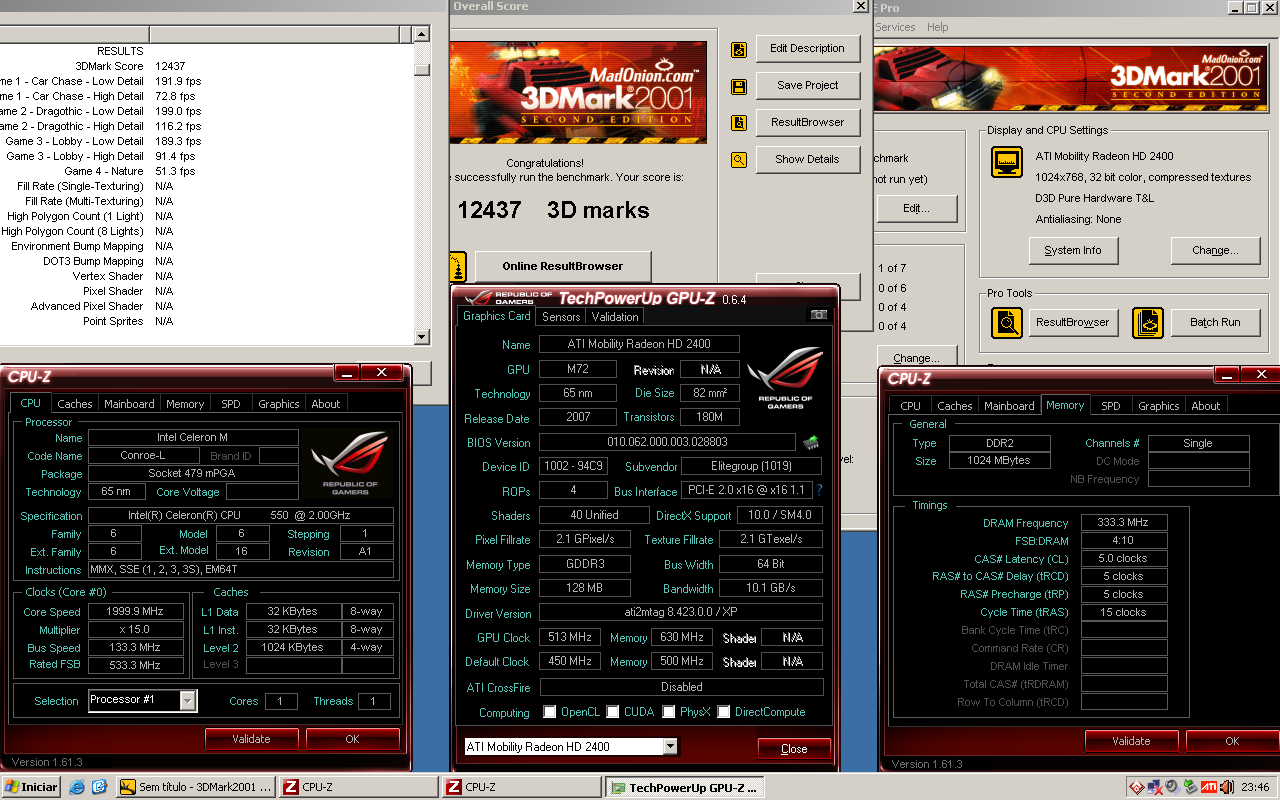1280x800 pixels.
Task: Click the Save Project button
Action: click(x=807, y=85)
